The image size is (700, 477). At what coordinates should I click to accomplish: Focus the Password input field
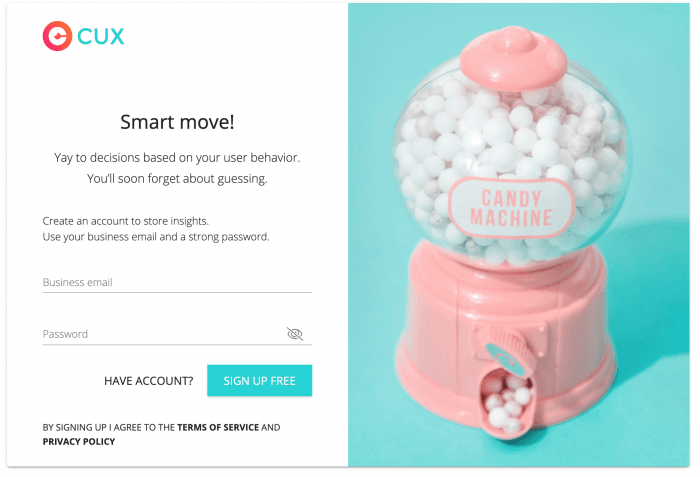point(163,334)
